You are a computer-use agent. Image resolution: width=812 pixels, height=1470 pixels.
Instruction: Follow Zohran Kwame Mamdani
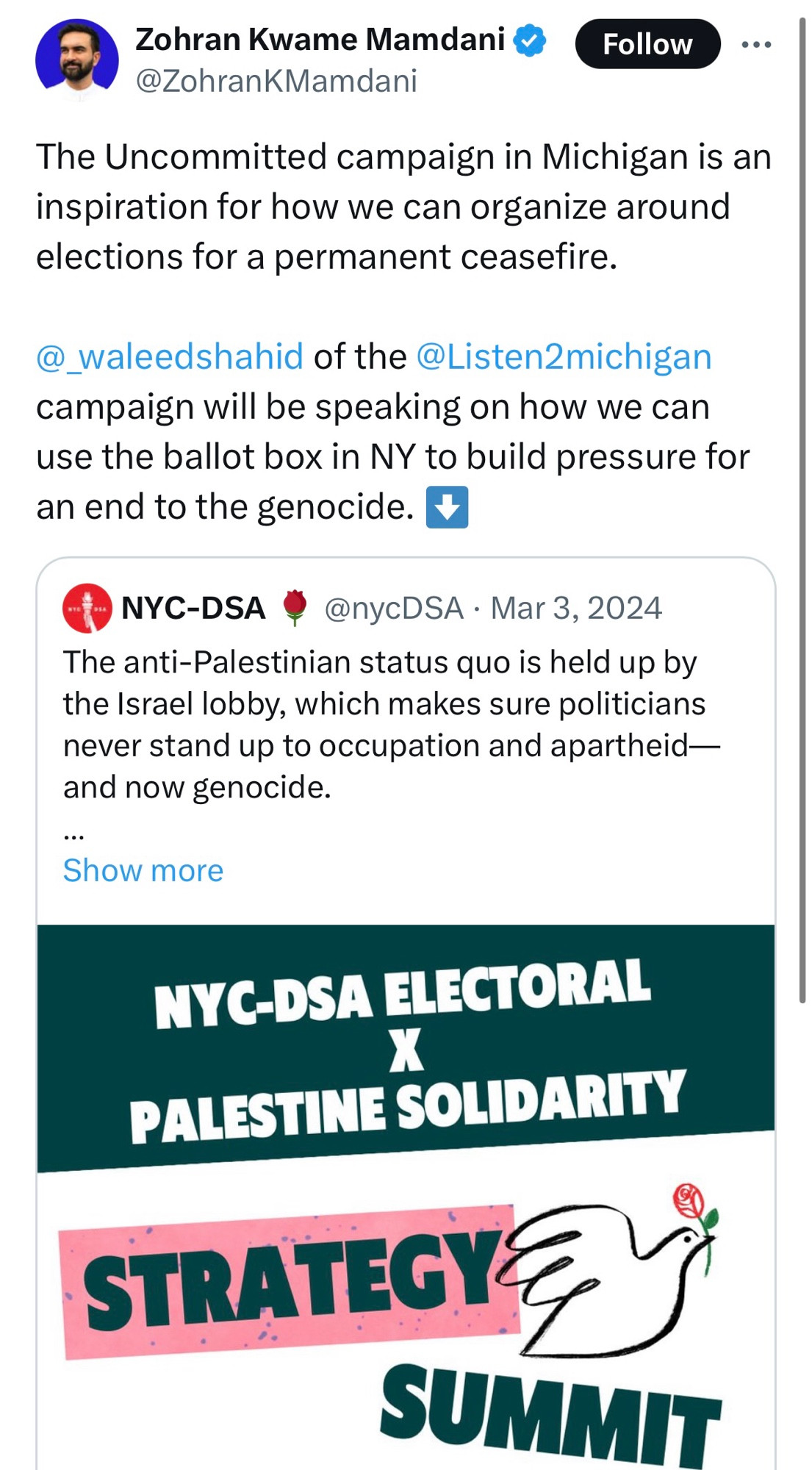click(x=647, y=44)
